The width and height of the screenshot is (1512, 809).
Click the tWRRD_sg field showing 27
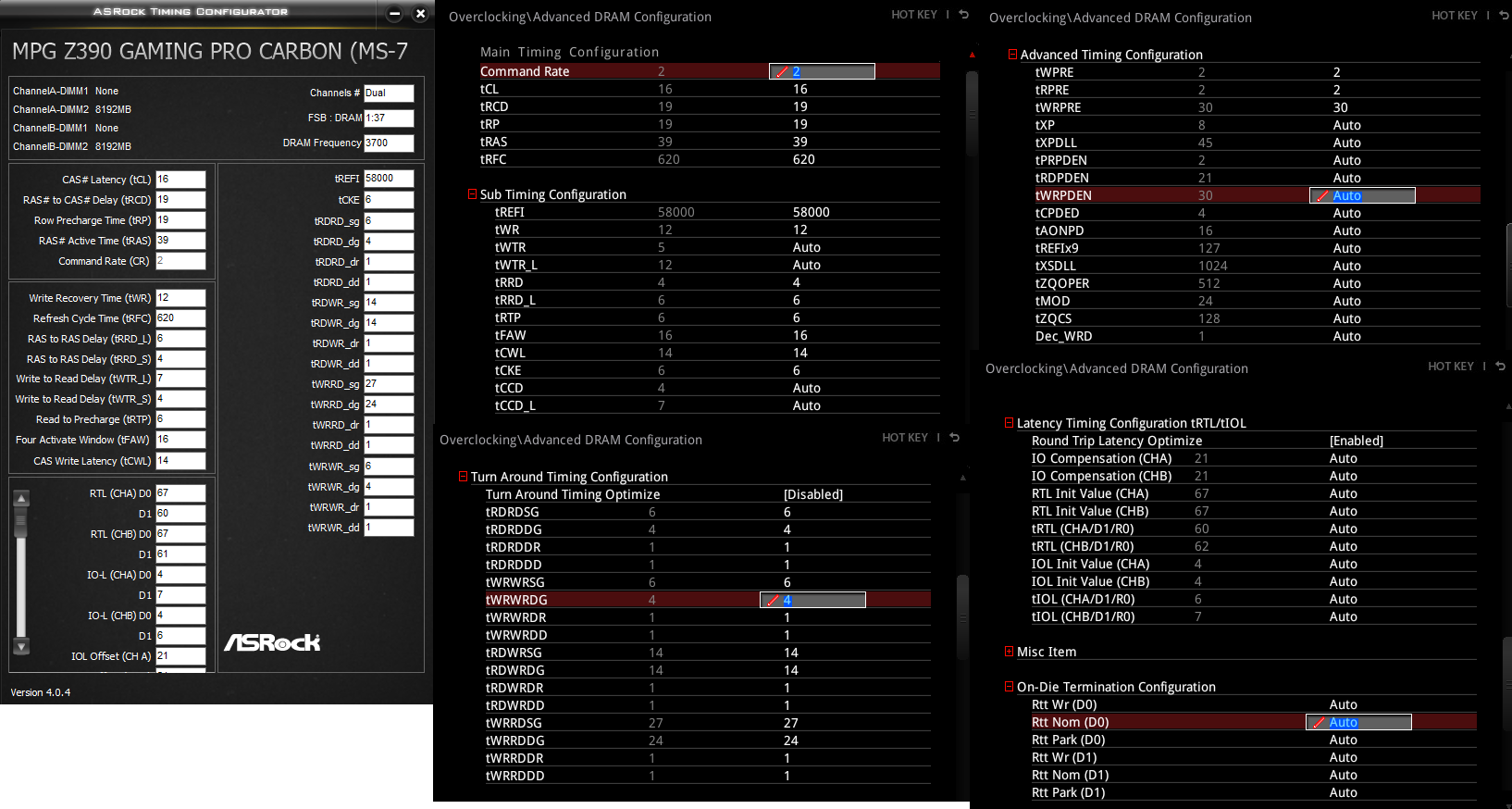389,384
